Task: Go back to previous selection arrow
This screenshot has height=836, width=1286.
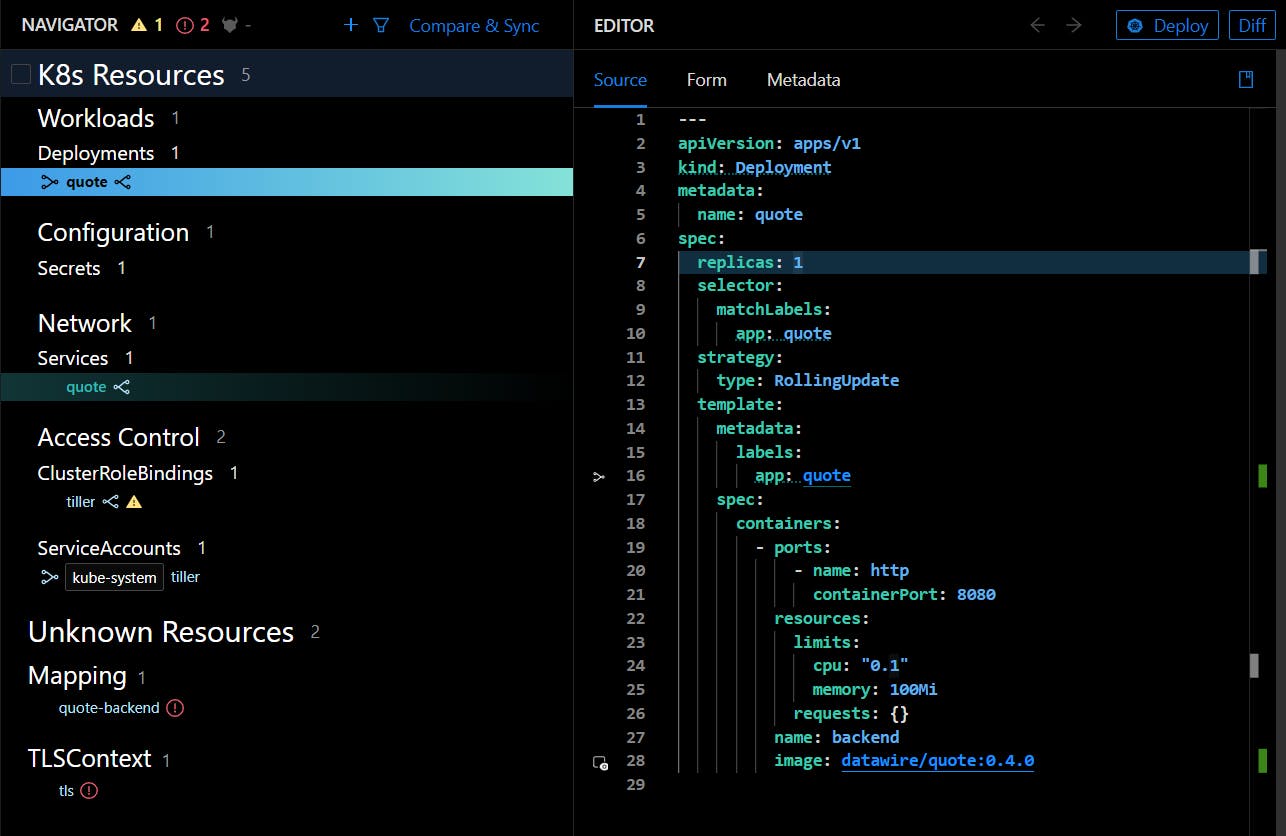Action: [1037, 25]
